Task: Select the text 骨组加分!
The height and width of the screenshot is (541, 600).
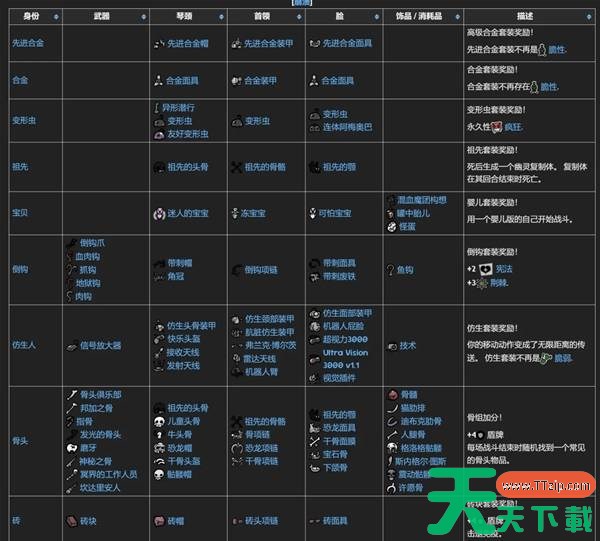Action: [484, 417]
